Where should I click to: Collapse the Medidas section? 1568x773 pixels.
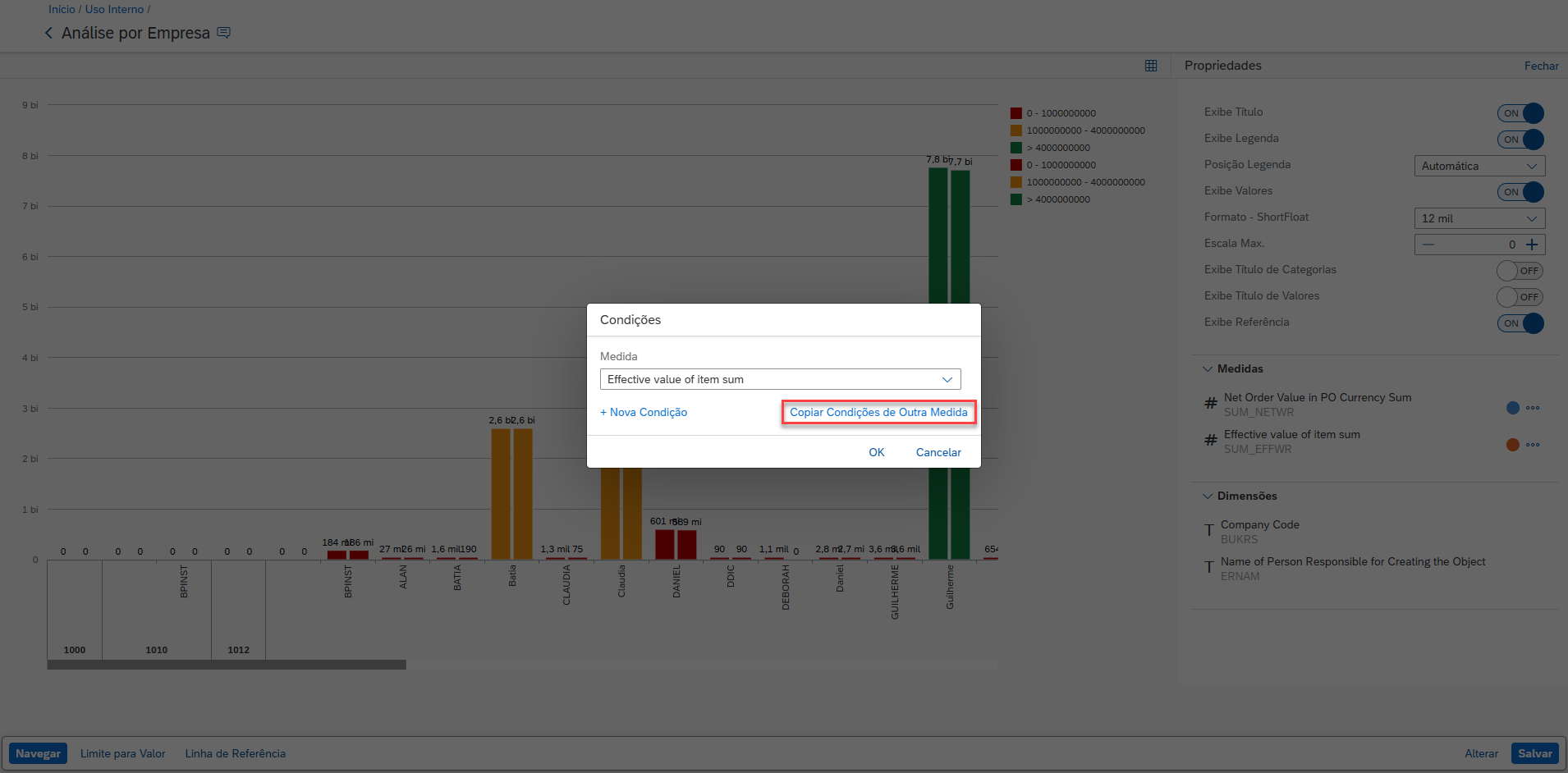1208,369
